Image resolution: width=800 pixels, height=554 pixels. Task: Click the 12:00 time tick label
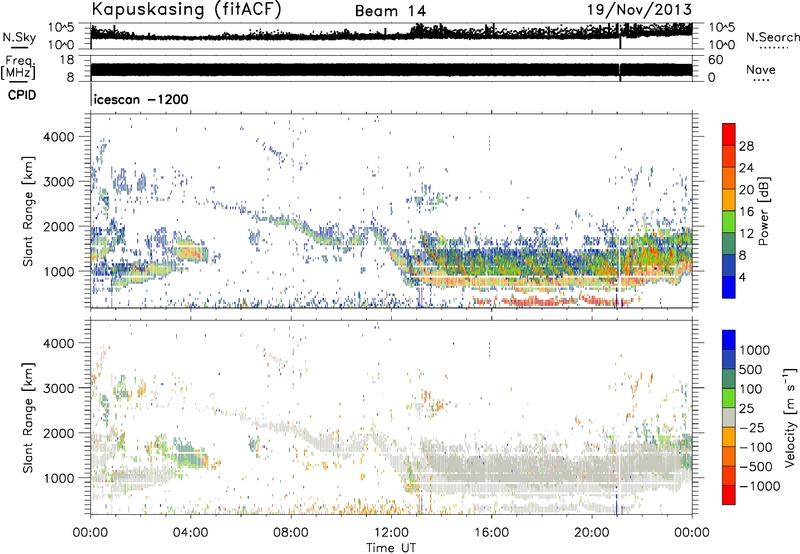(391, 533)
